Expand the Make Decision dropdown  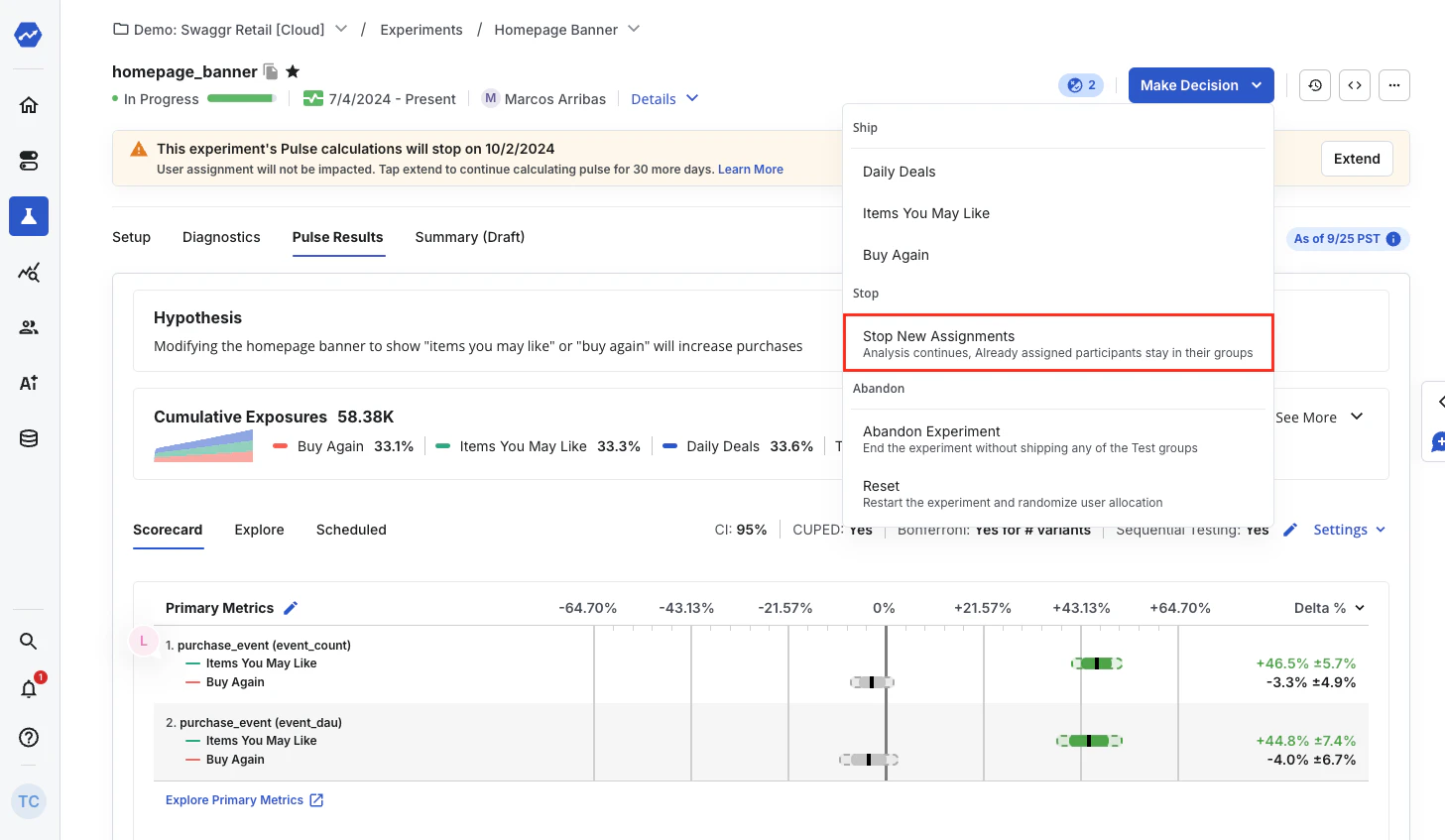(1201, 85)
